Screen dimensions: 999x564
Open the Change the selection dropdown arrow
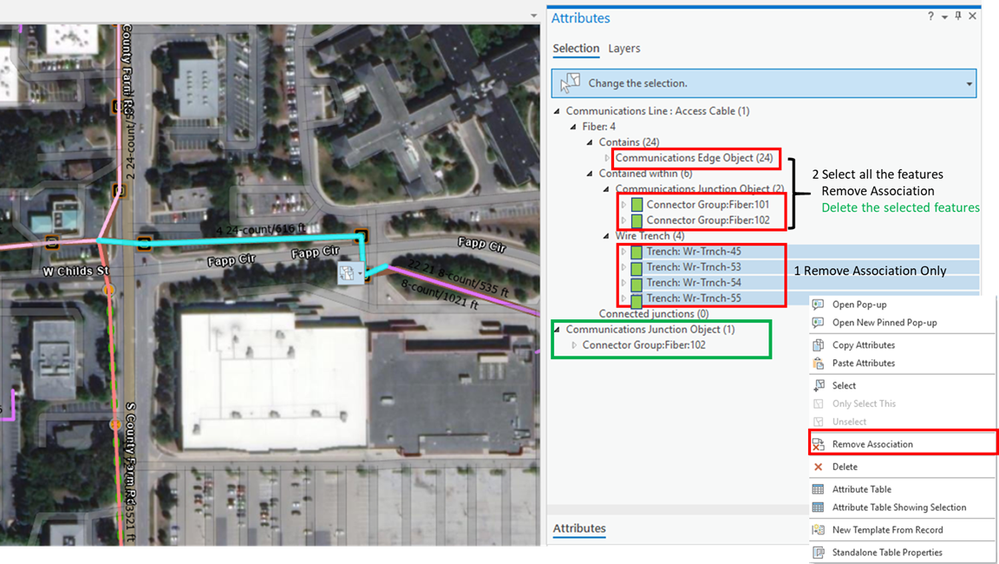point(969,84)
